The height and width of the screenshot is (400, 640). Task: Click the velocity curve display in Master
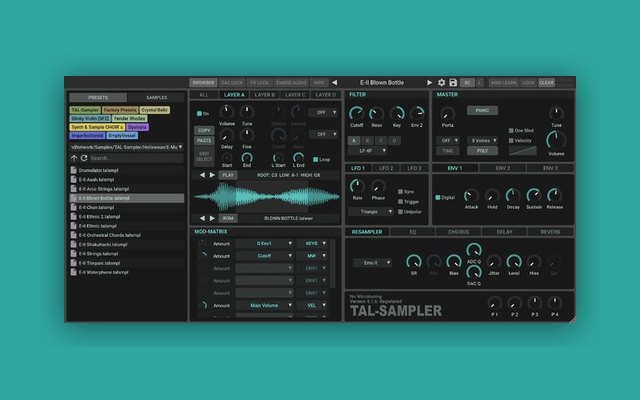522,151
